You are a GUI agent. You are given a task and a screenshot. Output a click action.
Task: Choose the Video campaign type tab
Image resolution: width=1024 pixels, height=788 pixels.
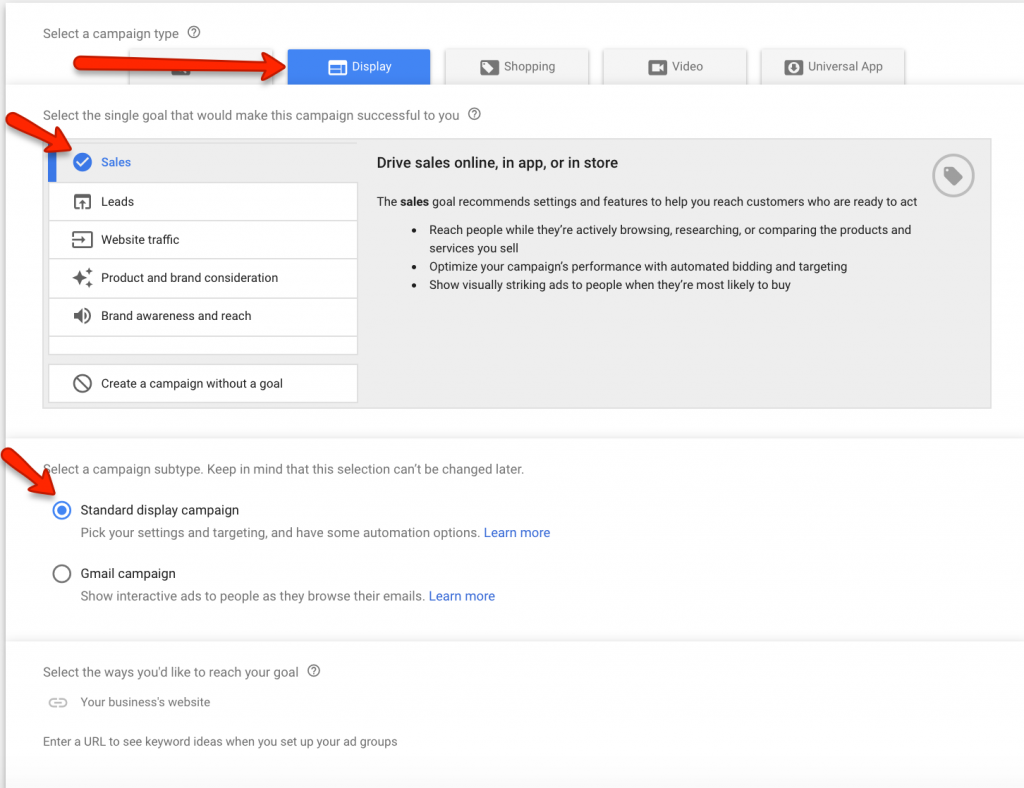675,67
